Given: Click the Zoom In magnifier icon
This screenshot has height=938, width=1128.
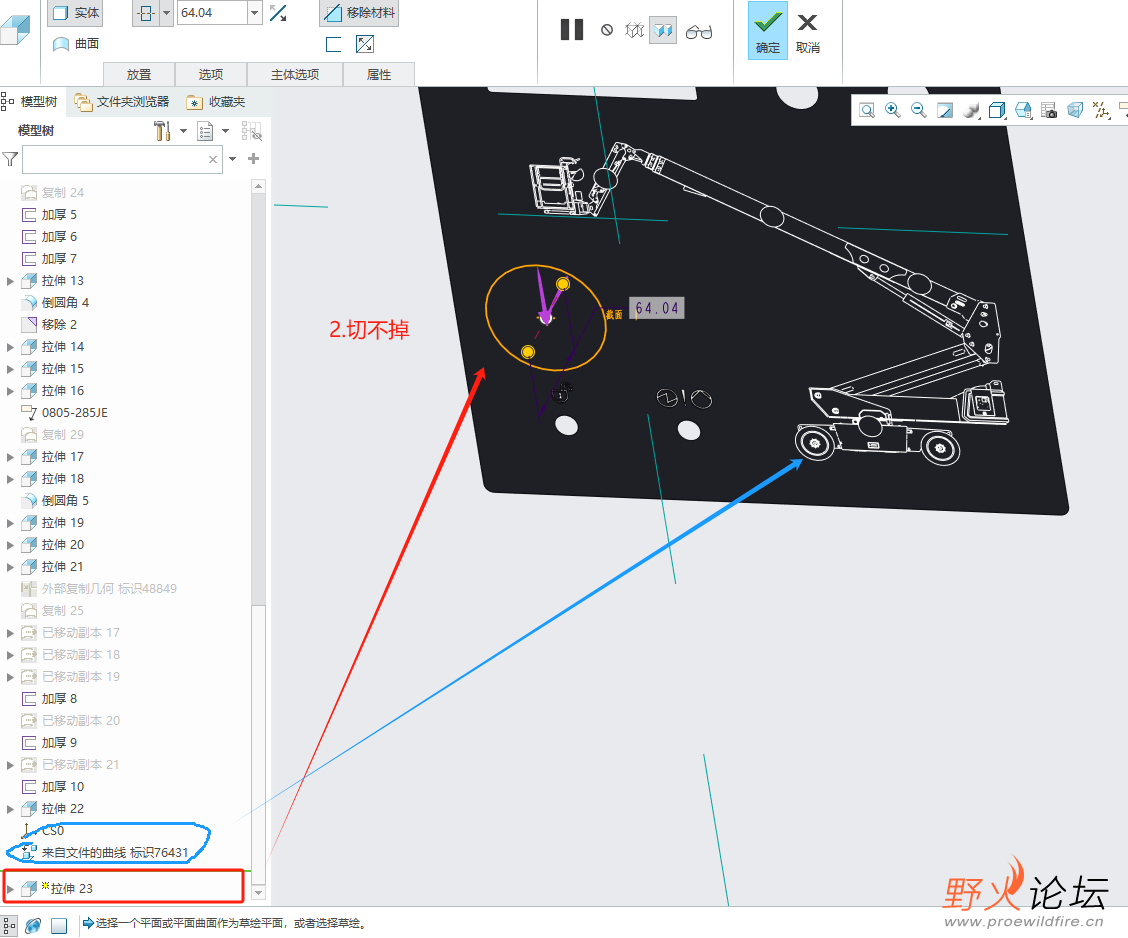Looking at the screenshot, I should click(893, 110).
